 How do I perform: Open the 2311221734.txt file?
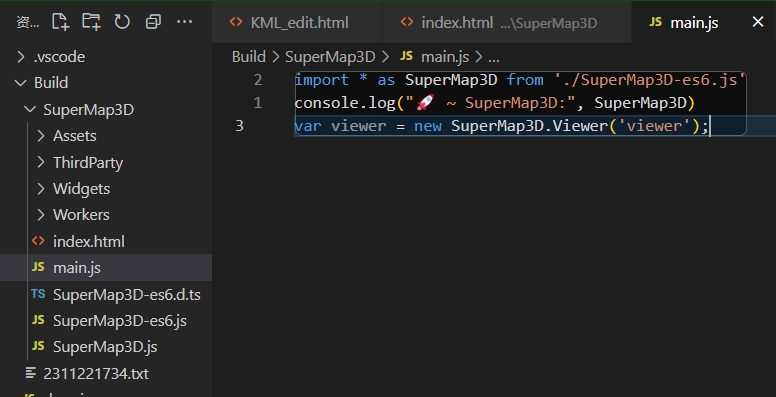click(106, 373)
